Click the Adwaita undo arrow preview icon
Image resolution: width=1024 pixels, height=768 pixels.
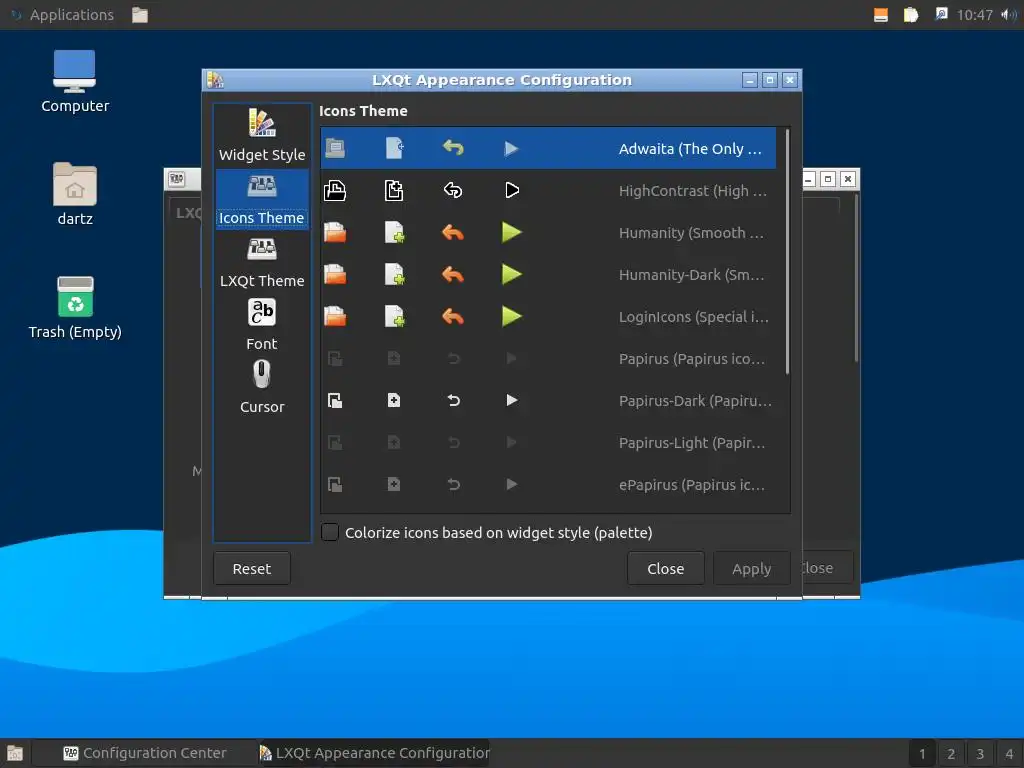coord(453,148)
